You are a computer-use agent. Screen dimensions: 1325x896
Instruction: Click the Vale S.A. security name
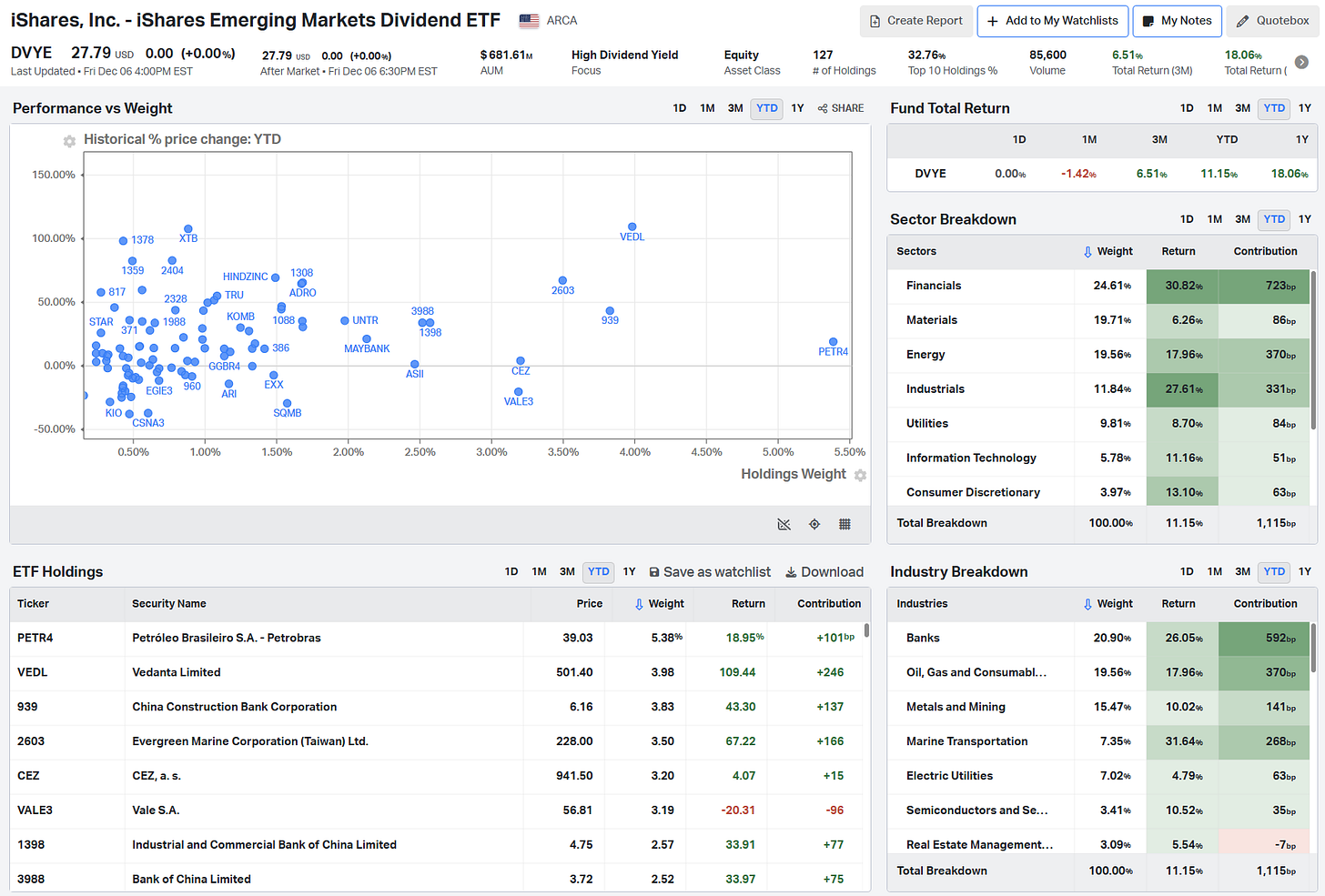[156, 810]
